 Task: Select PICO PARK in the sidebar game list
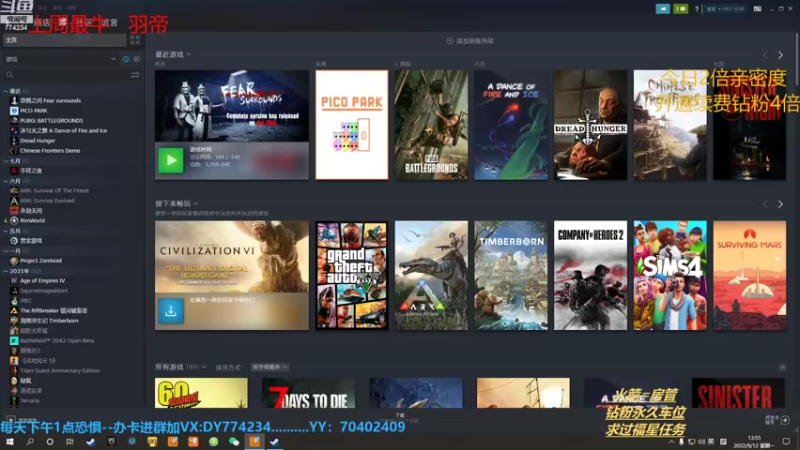(x=34, y=111)
